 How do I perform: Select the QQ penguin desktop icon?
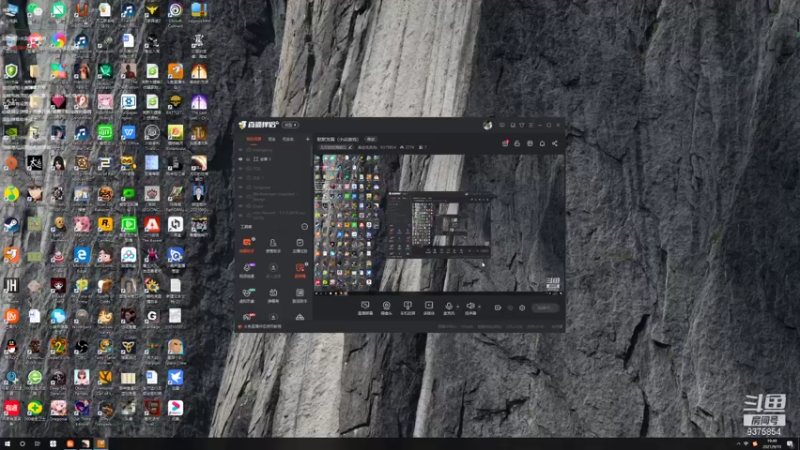click(11, 347)
